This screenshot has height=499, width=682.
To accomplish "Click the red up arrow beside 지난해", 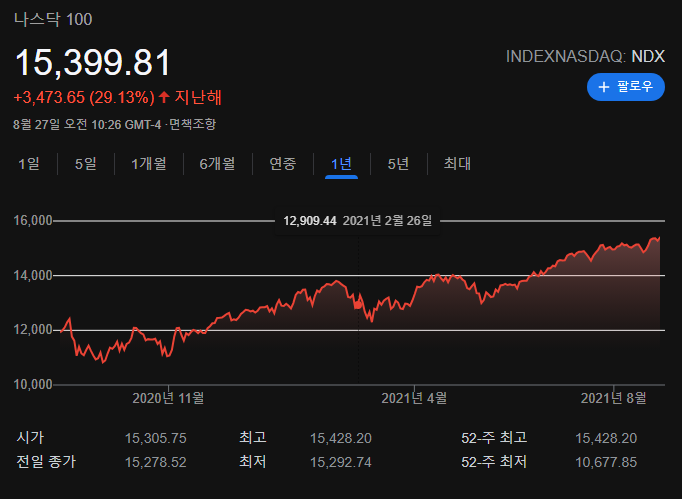I will [x=164, y=97].
